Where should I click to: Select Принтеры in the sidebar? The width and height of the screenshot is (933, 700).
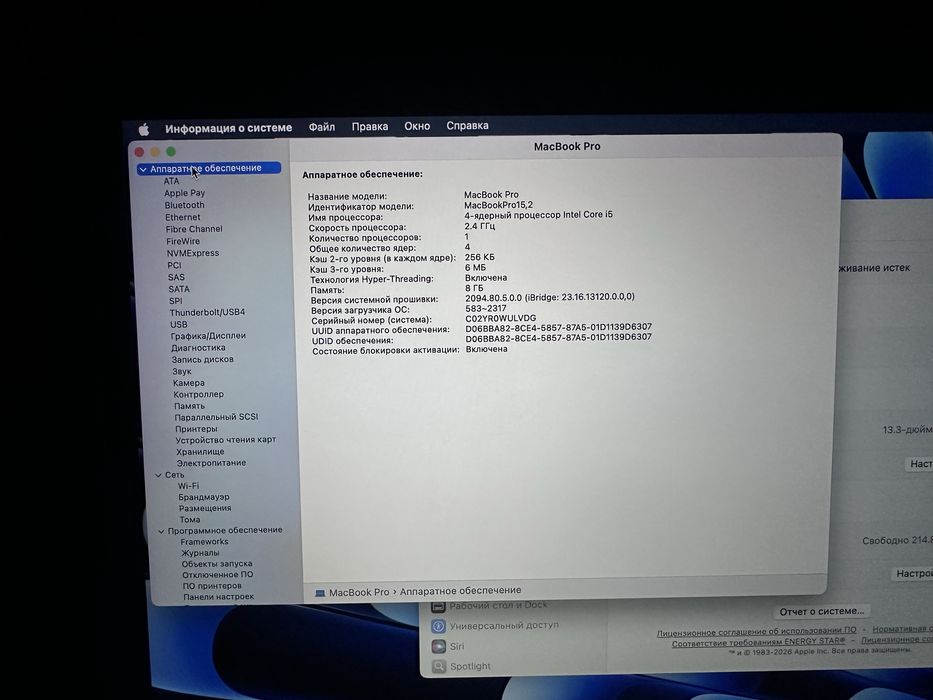(196, 429)
